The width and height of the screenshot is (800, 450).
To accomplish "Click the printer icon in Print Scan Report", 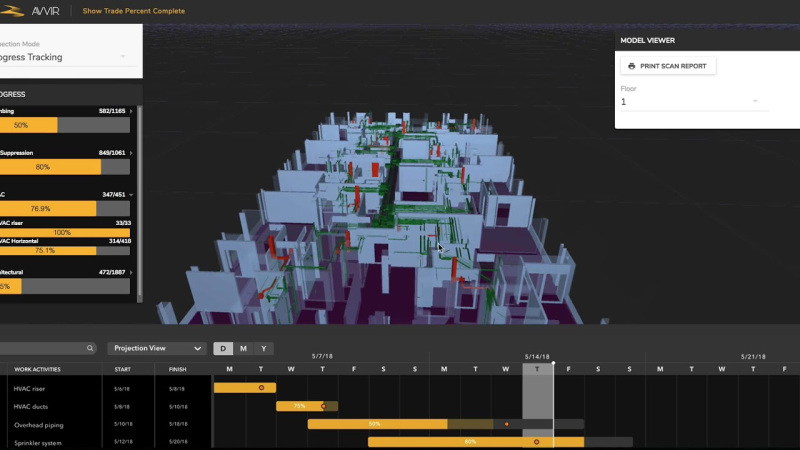I will (x=632, y=66).
